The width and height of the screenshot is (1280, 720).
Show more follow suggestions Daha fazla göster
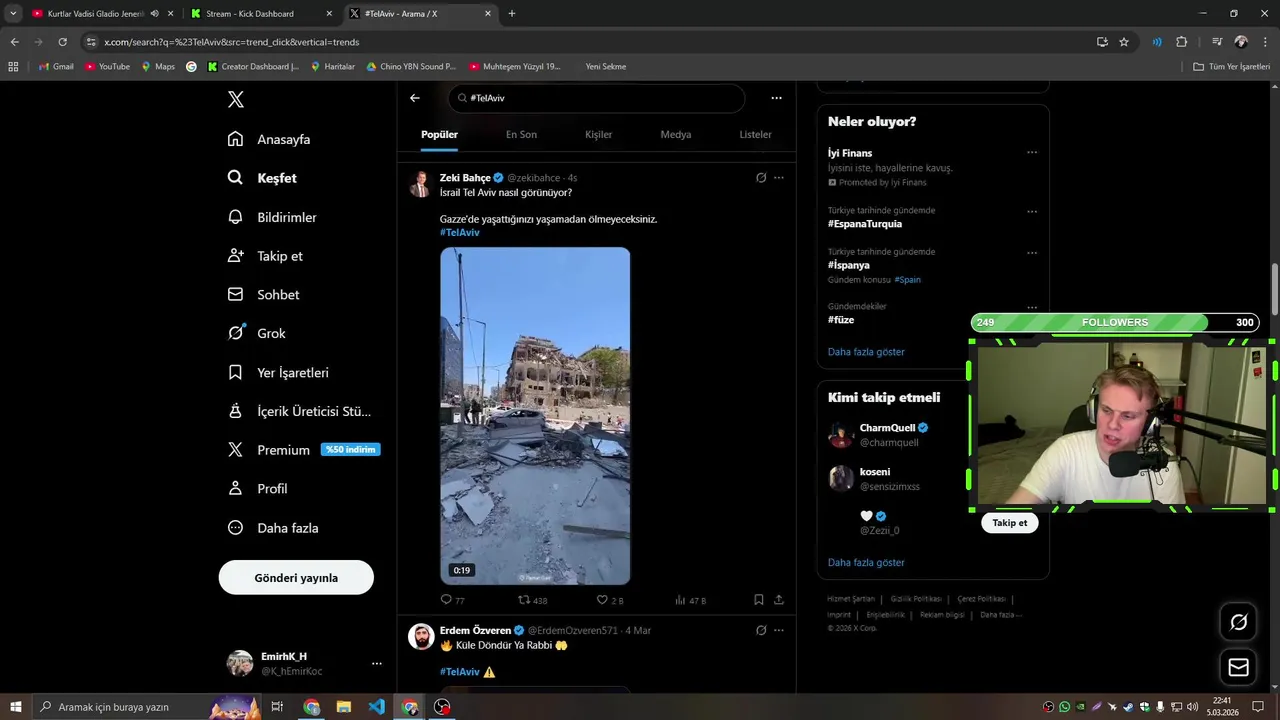(x=866, y=563)
